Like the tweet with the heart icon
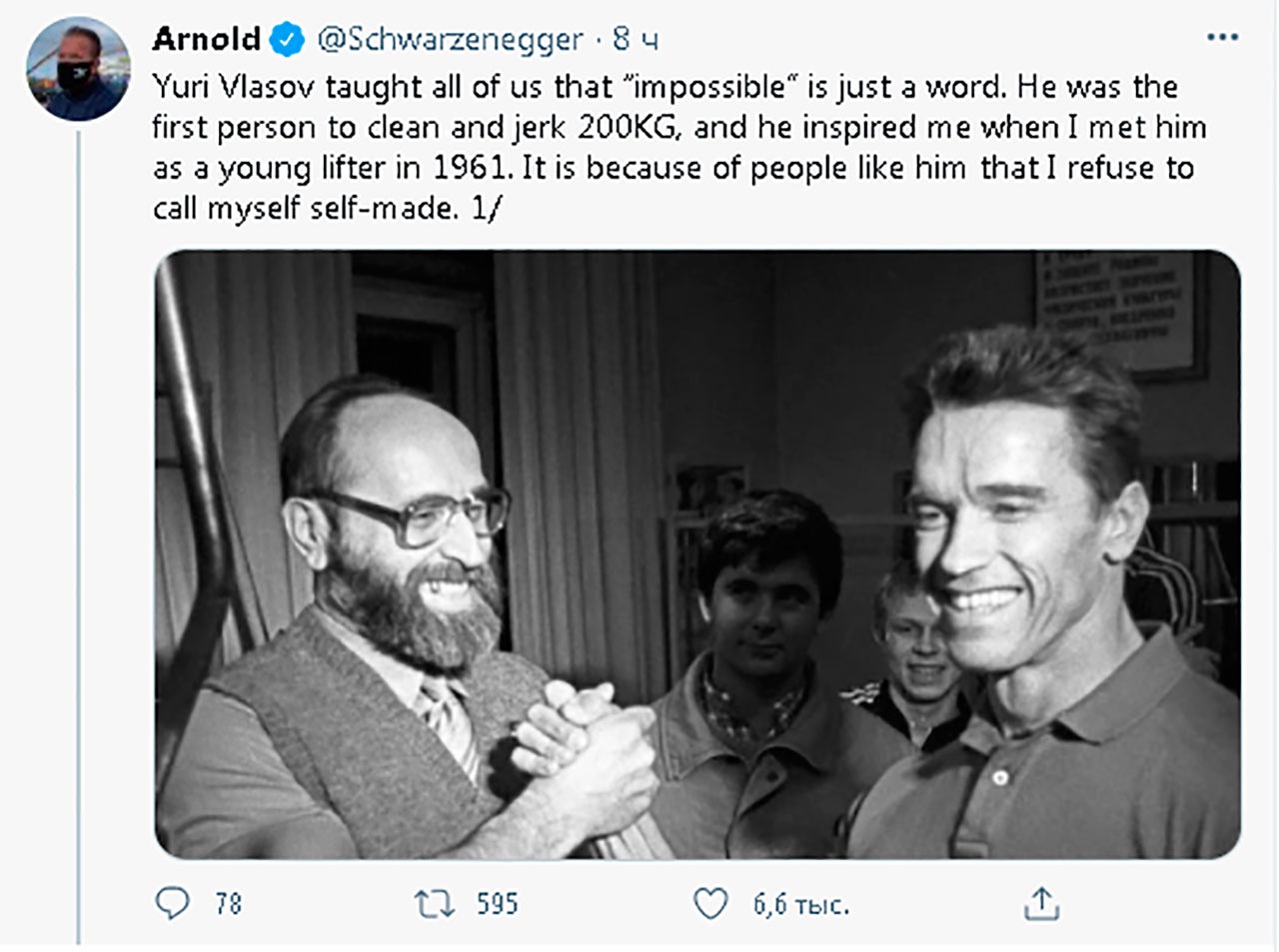The width and height of the screenshot is (1279, 952). click(x=710, y=903)
